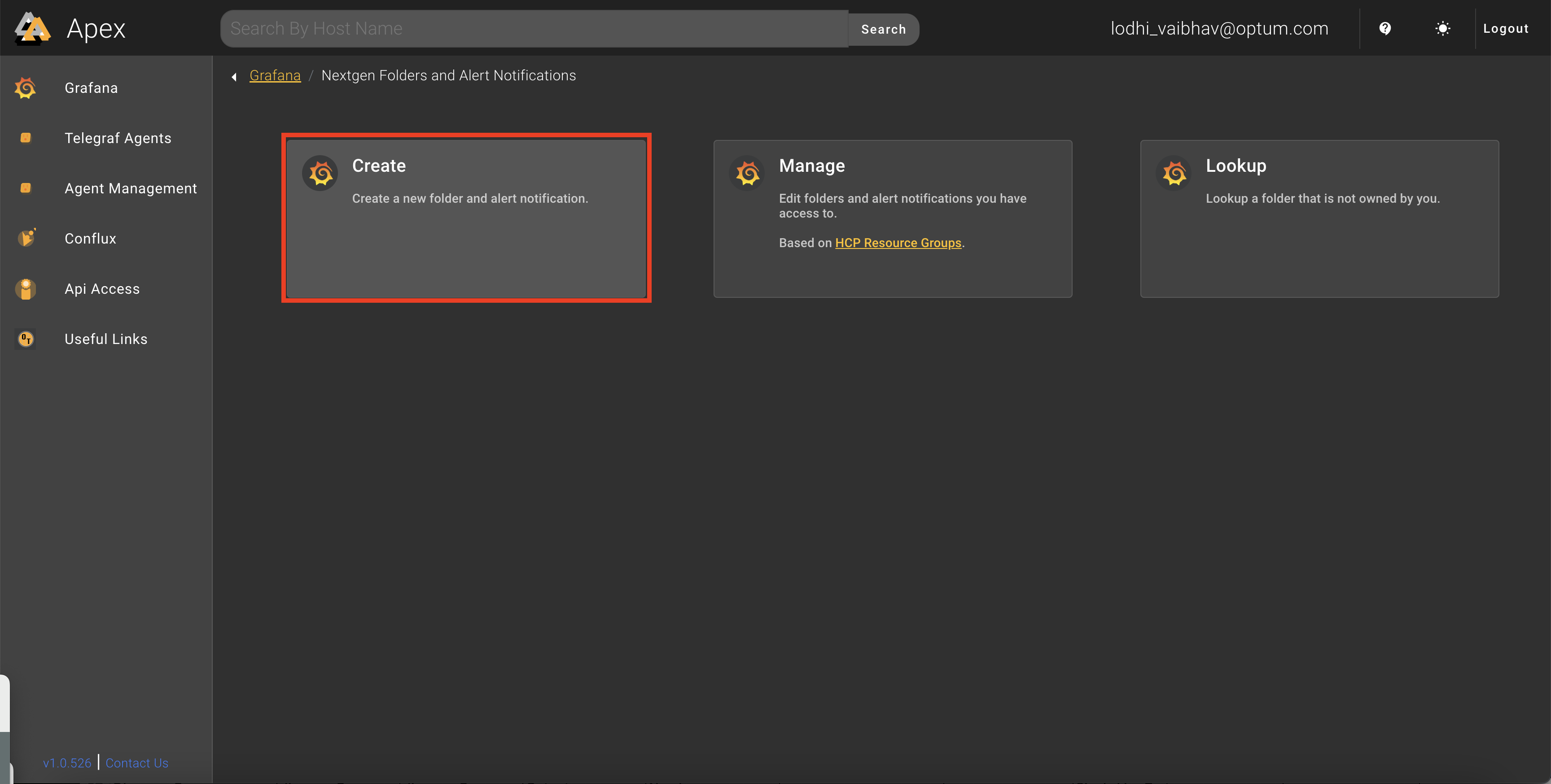Open the Lookup folder card
Viewport: 1551px width, 784px height.
click(x=1319, y=218)
